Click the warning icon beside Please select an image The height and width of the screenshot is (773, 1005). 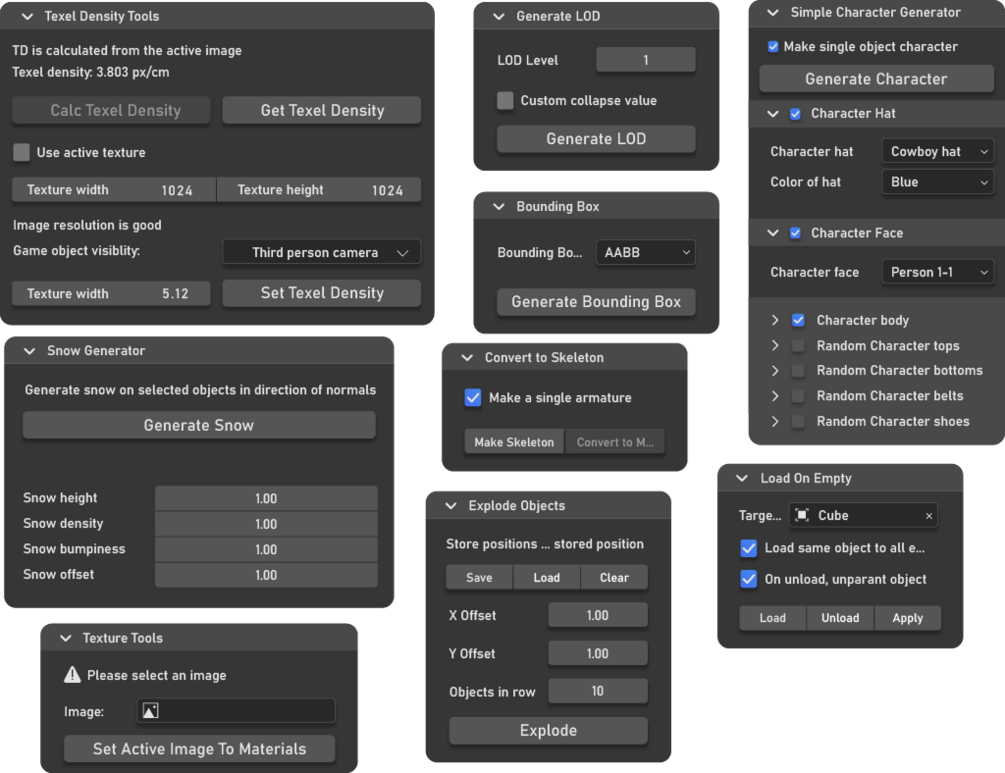[72, 675]
